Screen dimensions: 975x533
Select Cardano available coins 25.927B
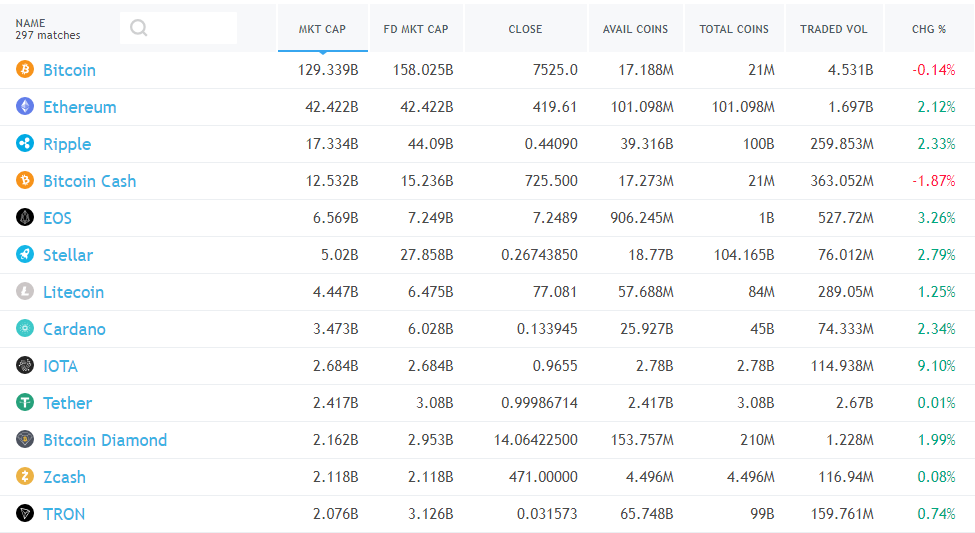point(647,329)
